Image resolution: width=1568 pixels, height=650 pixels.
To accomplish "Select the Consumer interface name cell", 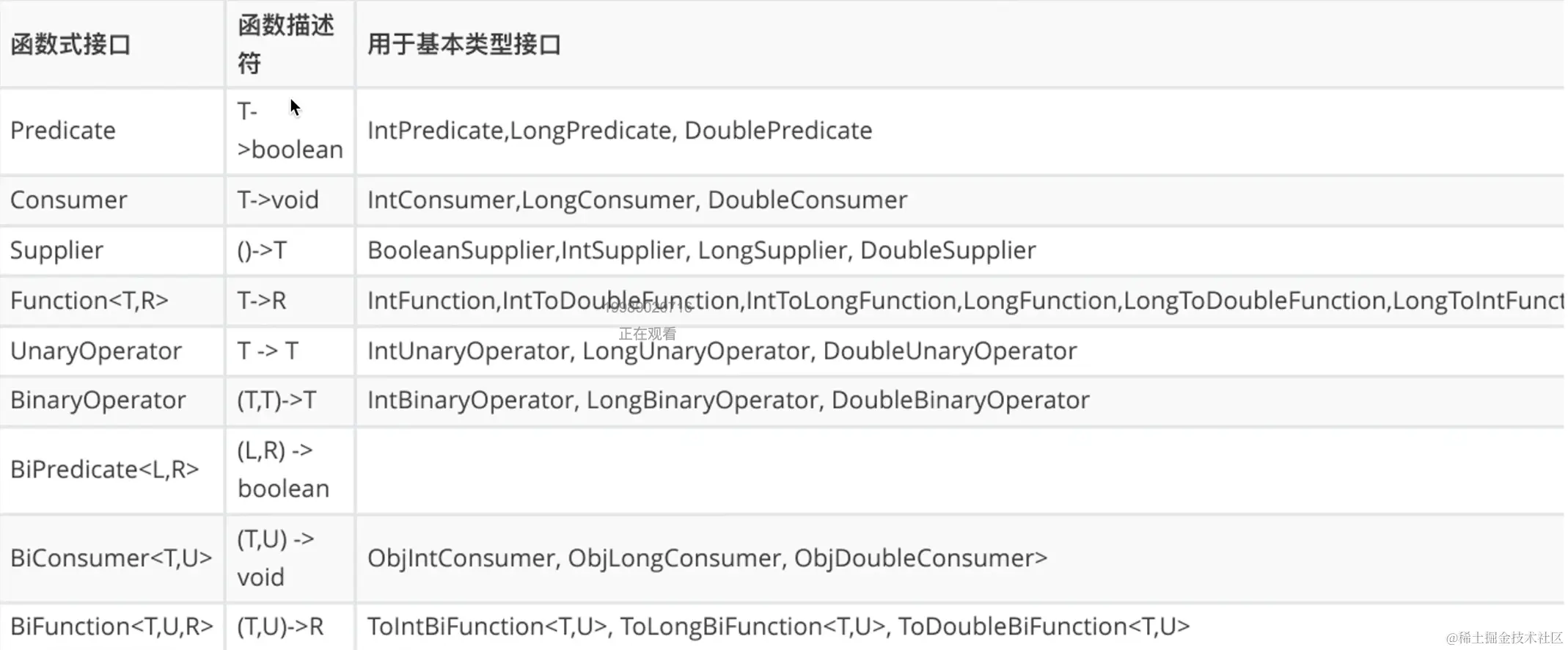I will click(x=69, y=200).
